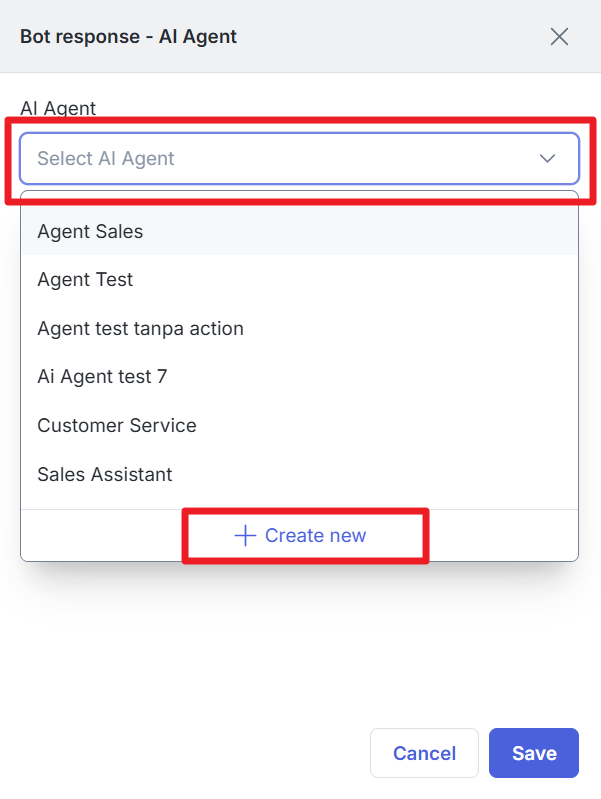This screenshot has height=799, width=601.
Task: Click the divider line above Create new
Action: 300,510
